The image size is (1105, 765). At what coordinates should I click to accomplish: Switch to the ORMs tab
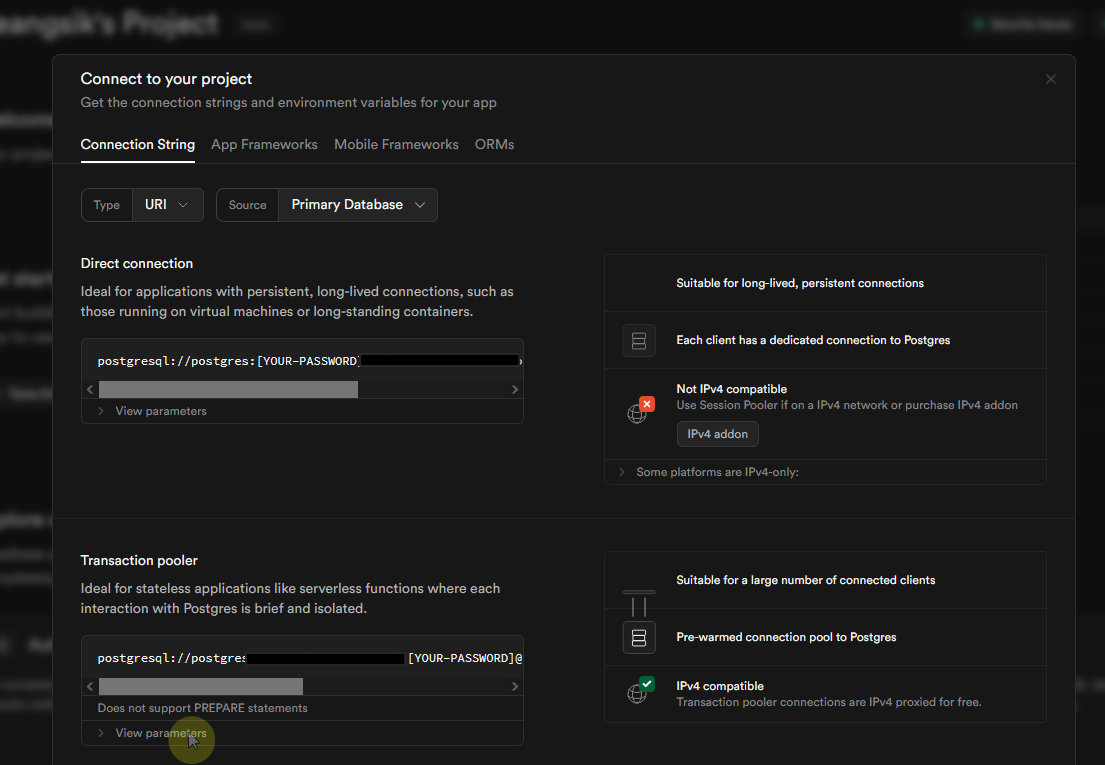pos(494,144)
